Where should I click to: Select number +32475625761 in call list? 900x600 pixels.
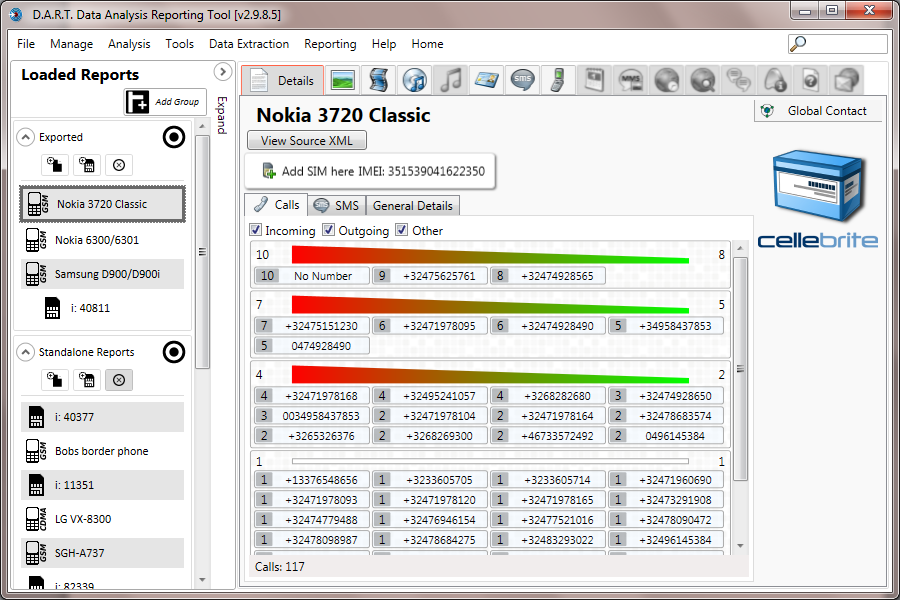430,276
